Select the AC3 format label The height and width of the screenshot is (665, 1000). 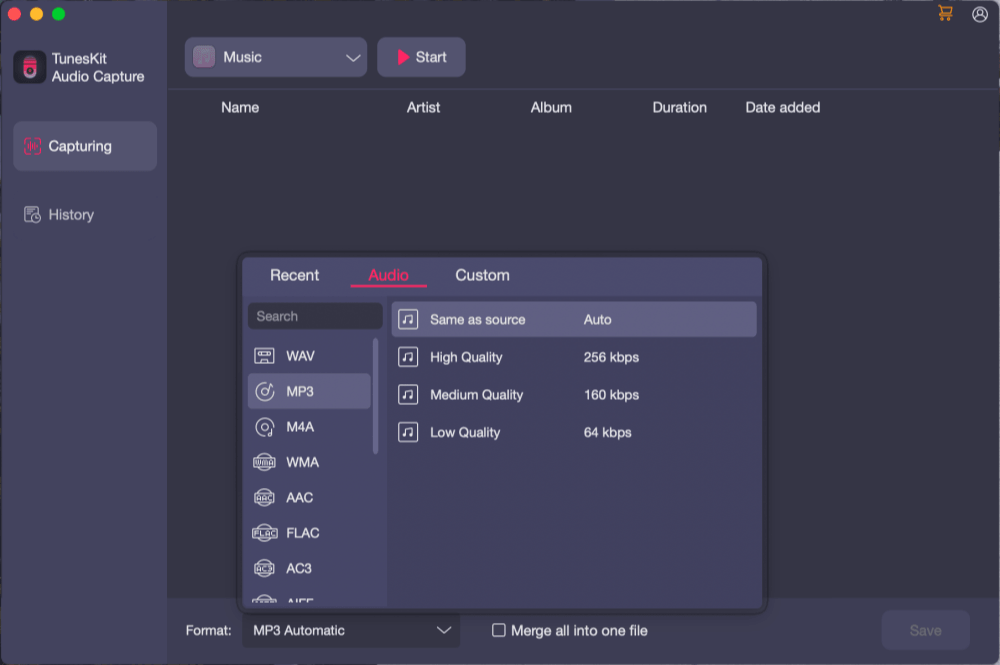pos(298,568)
